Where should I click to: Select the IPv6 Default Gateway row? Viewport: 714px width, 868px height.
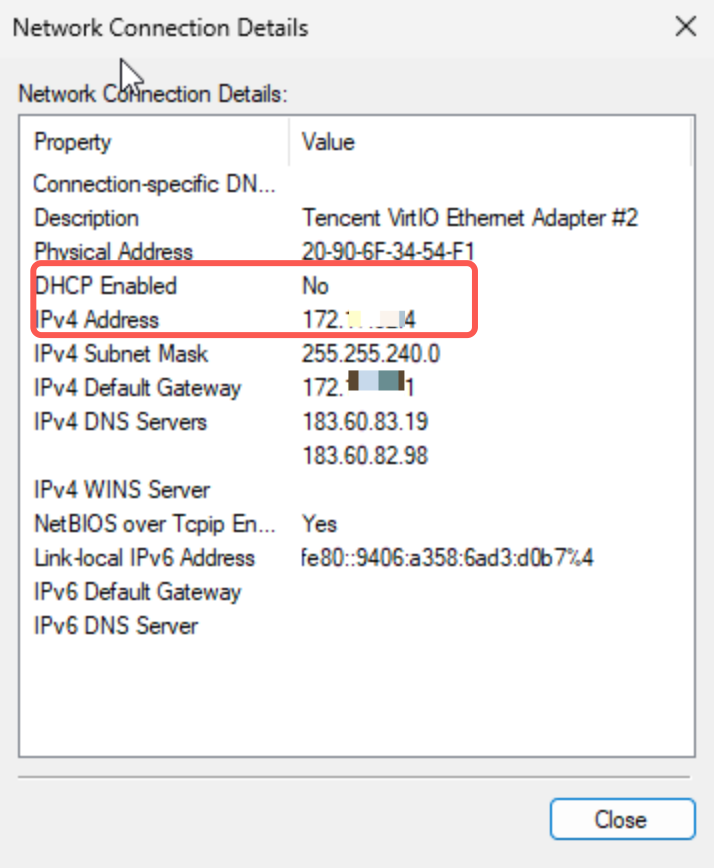coord(137,592)
